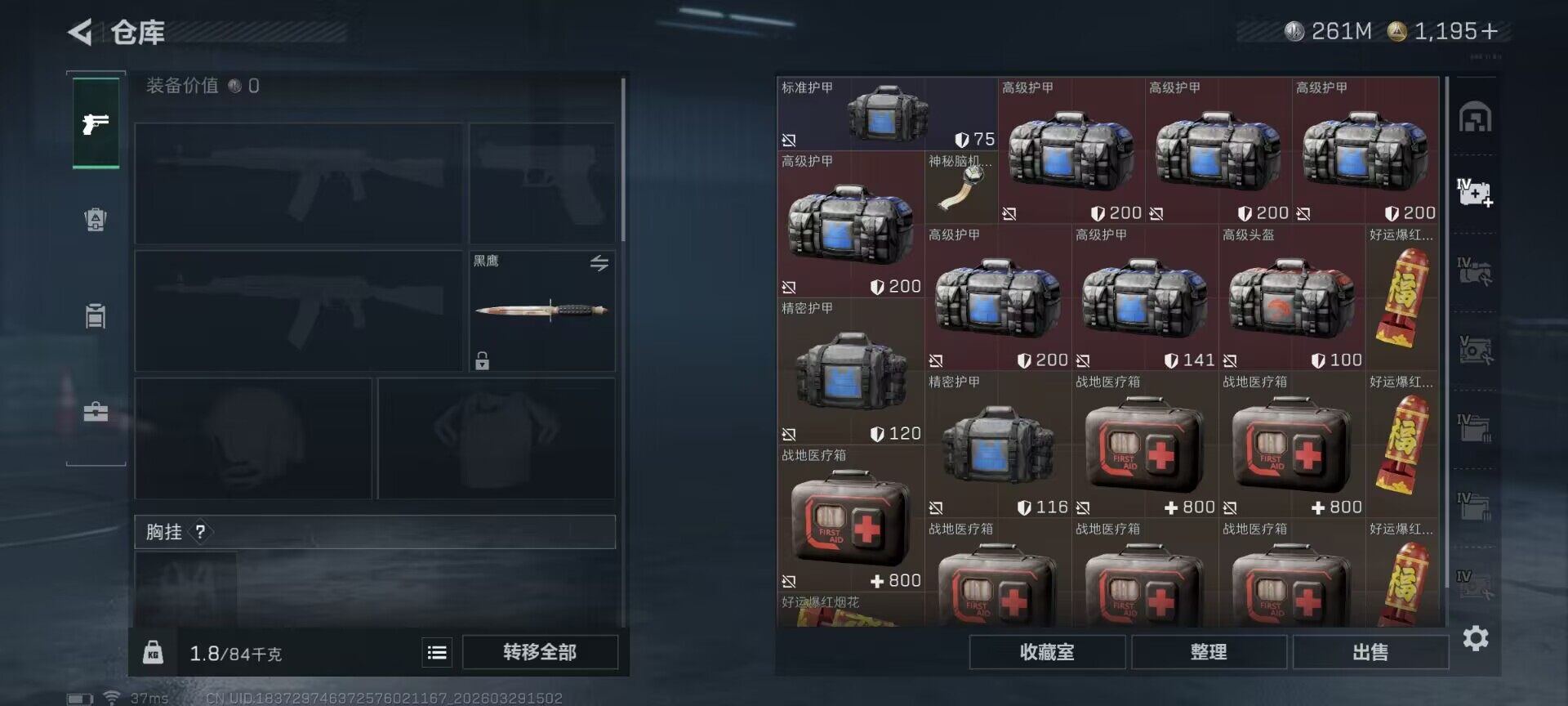Viewport: 1568px width, 706px height.
Task: Click the plus next to 1,195 currency
Action: pyautogui.click(x=1489, y=31)
